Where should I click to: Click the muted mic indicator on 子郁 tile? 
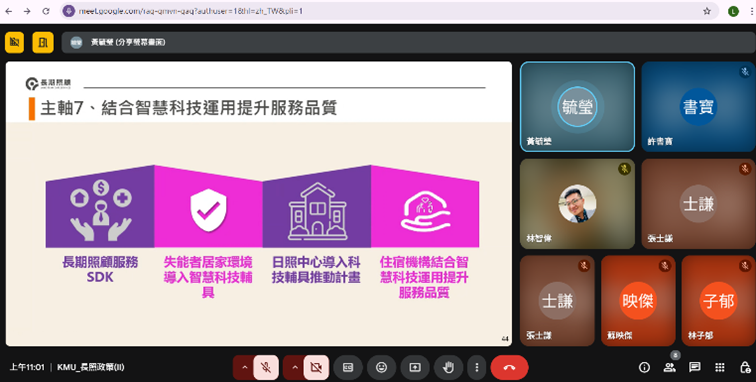[745, 266]
